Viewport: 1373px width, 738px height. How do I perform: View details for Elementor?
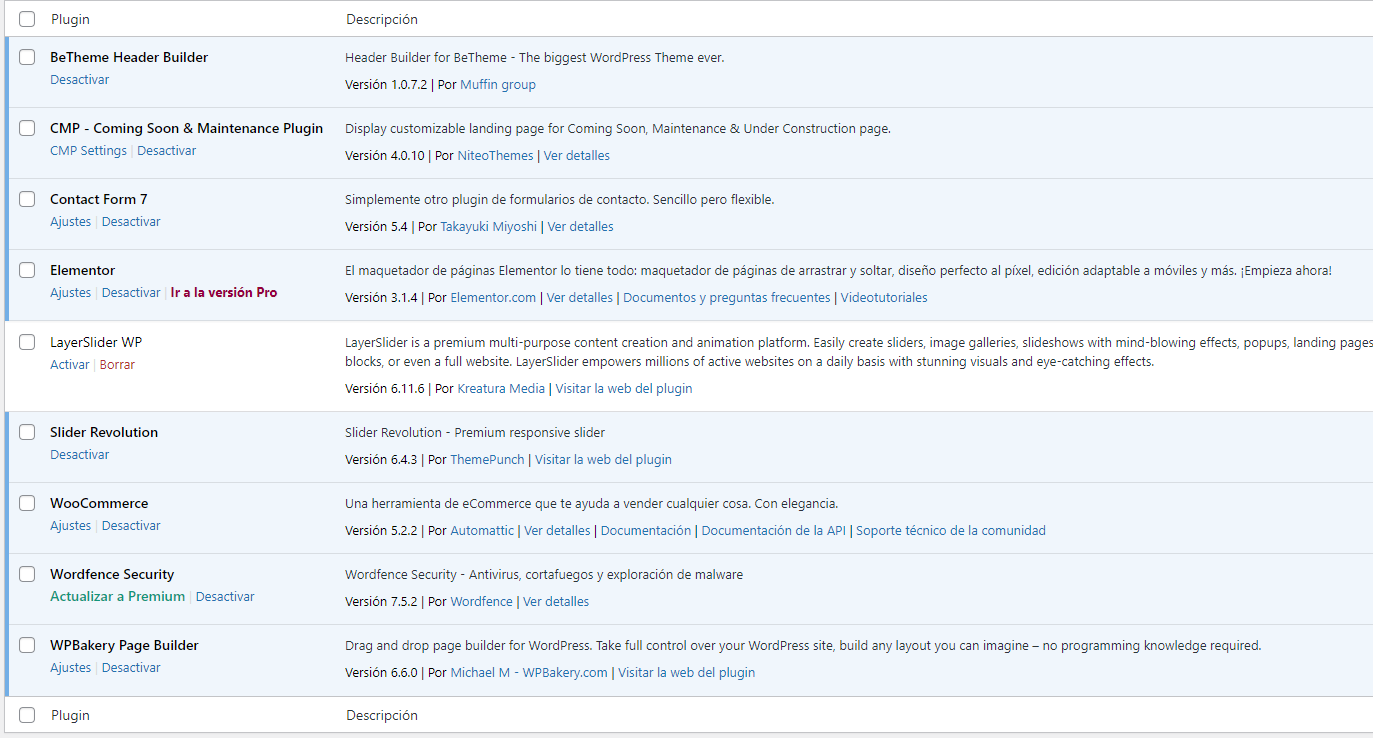click(580, 298)
